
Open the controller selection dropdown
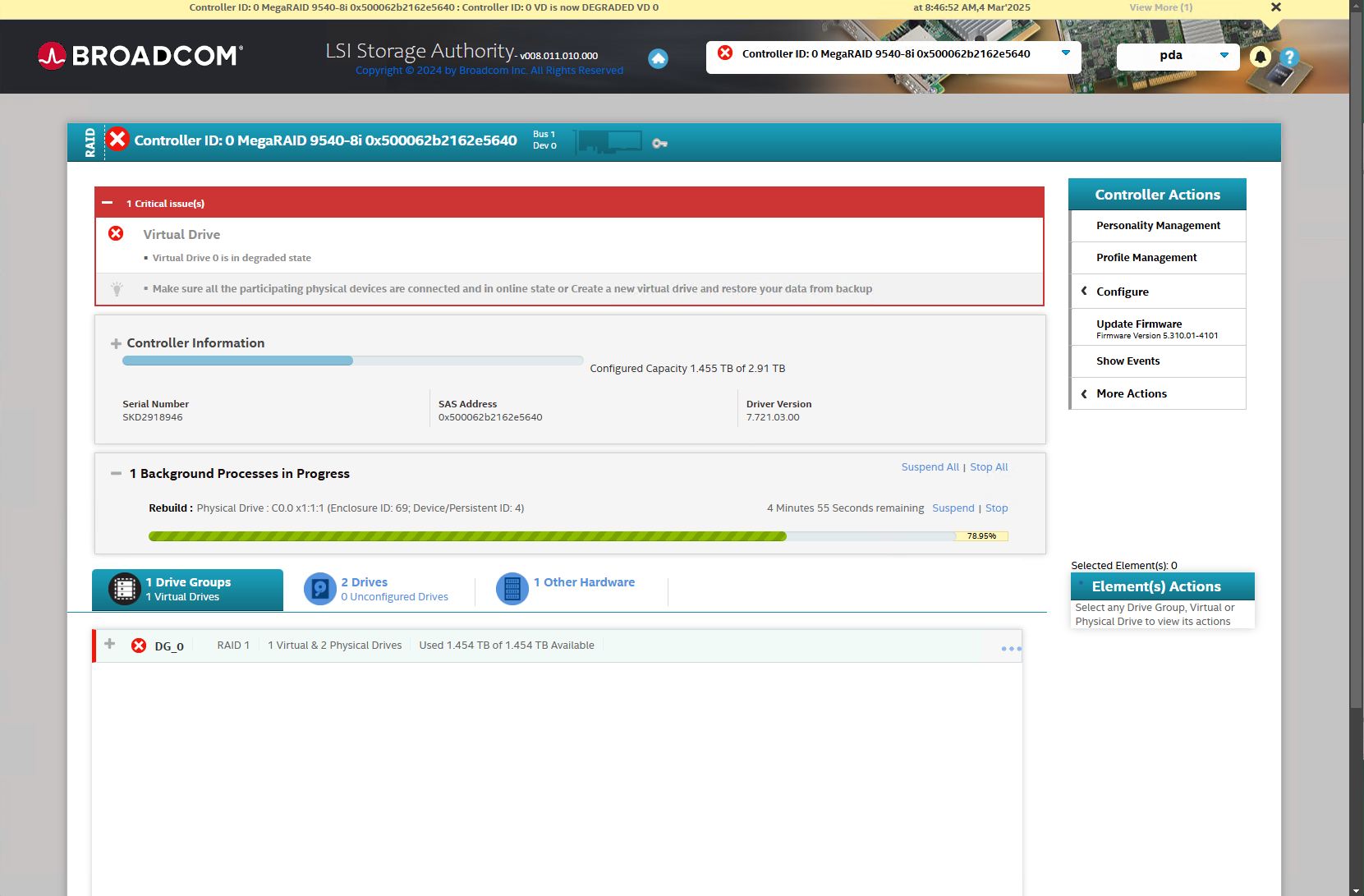1066,53
